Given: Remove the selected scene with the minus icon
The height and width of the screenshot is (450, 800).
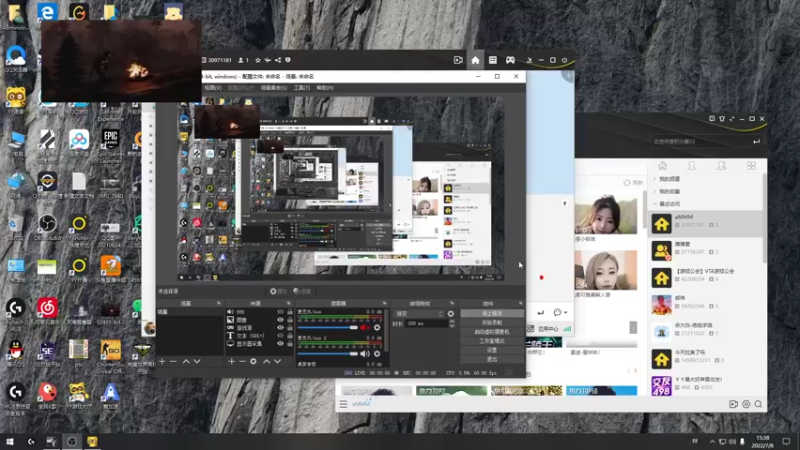Looking at the screenshot, I should [x=173, y=361].
